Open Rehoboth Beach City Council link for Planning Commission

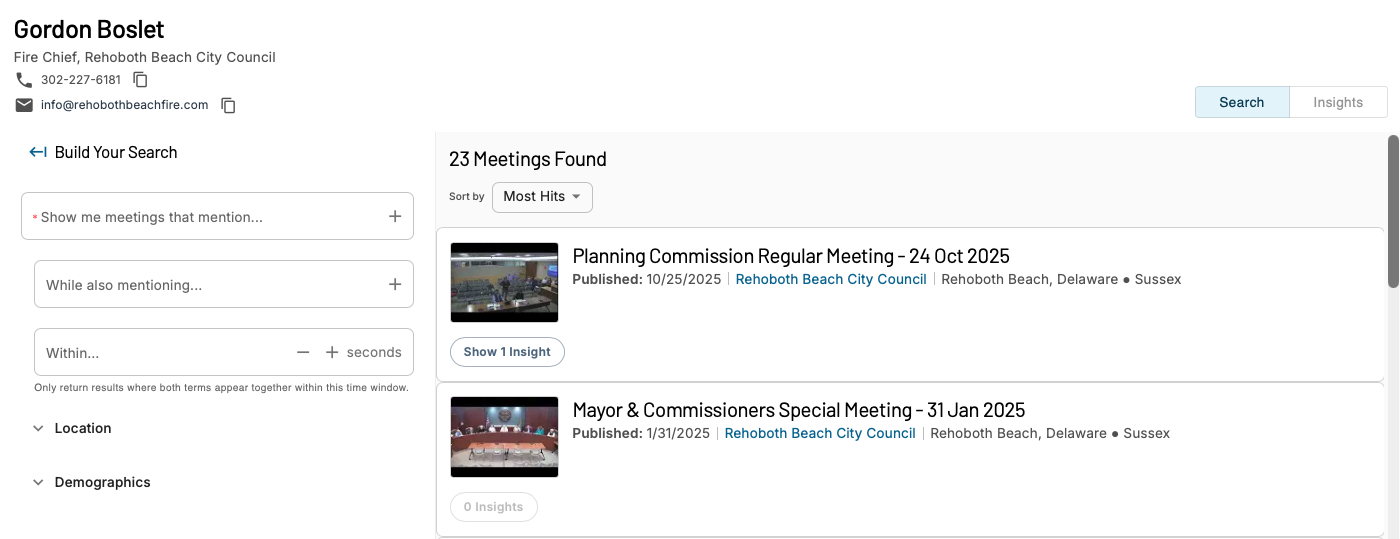tap(831, 279)
